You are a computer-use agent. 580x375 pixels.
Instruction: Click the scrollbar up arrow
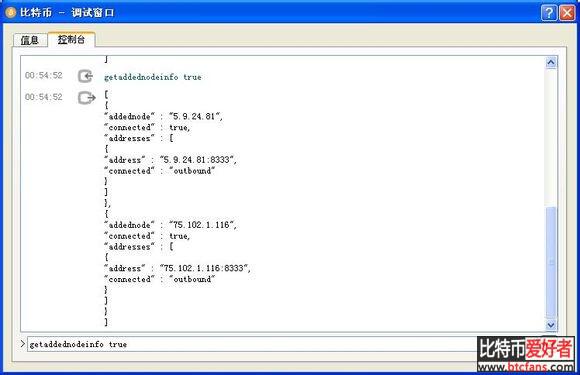(551, 62)
